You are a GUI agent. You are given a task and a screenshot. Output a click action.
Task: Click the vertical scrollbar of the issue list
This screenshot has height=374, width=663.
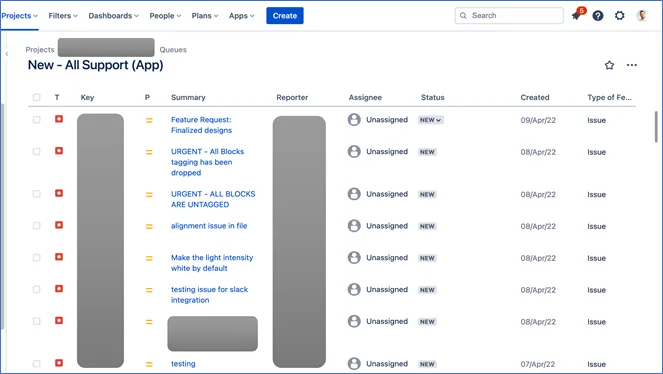click(x=656, y=127)
